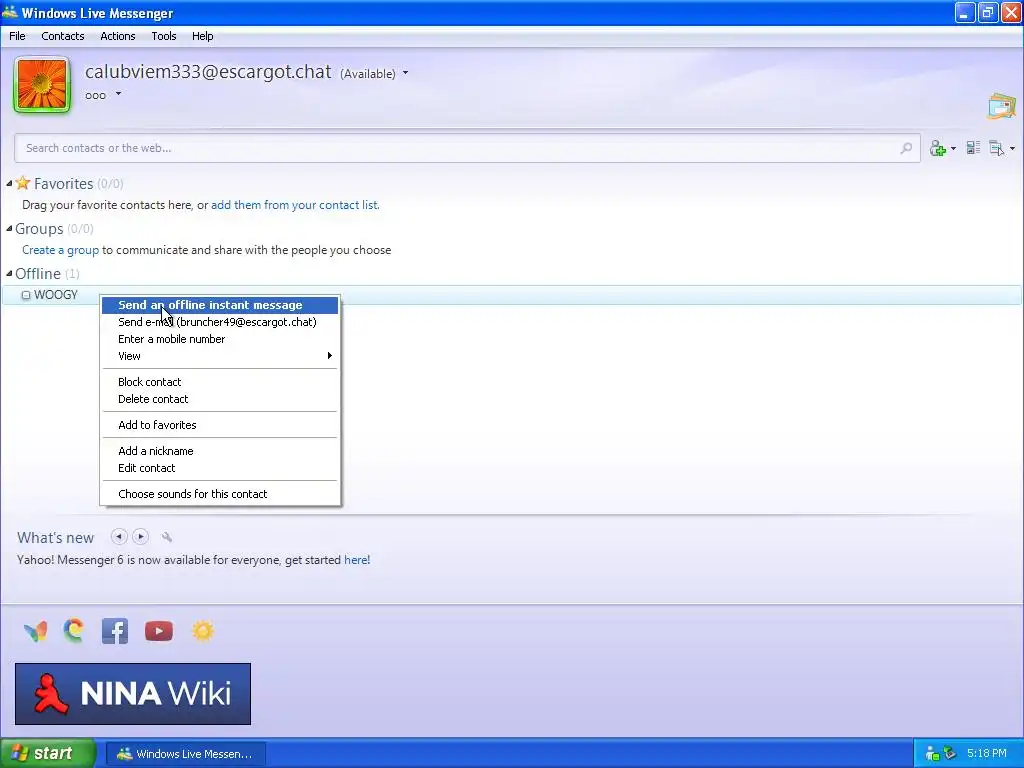Open the show menu icon beside layout
The height and width of the screenshot is (768, 1024).
(997, 148)
